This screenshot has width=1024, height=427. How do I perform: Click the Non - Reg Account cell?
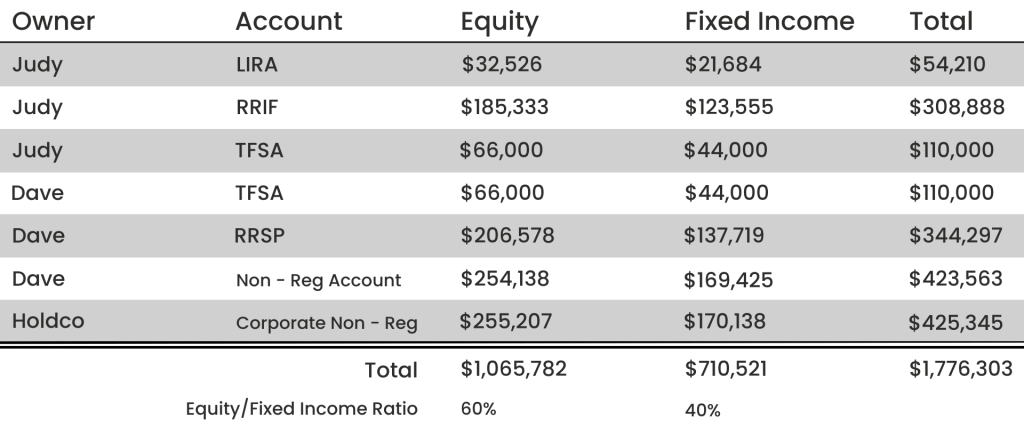(x=318, y=280)
